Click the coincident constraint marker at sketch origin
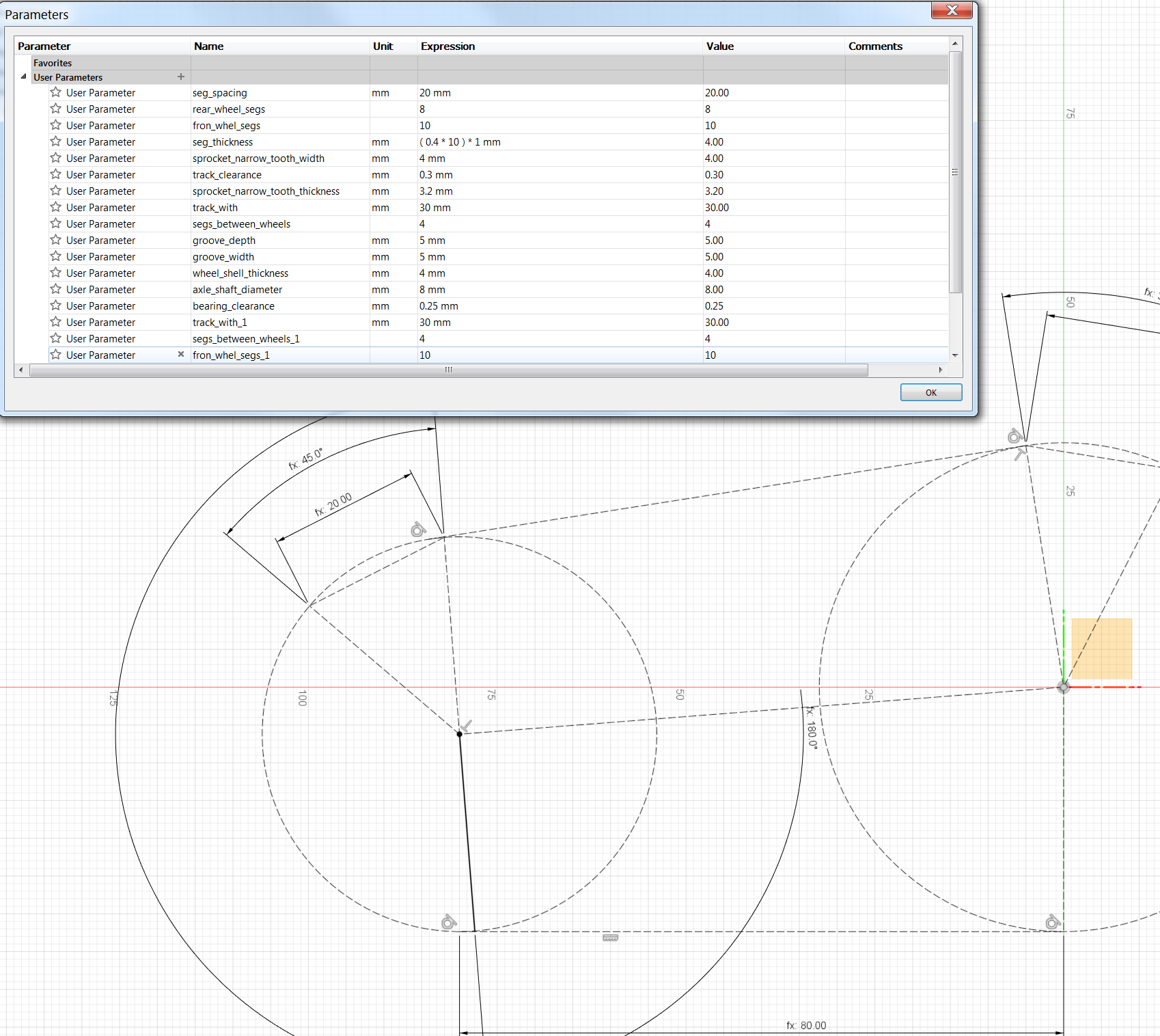1160x1036 pixels. (1063, 687)
